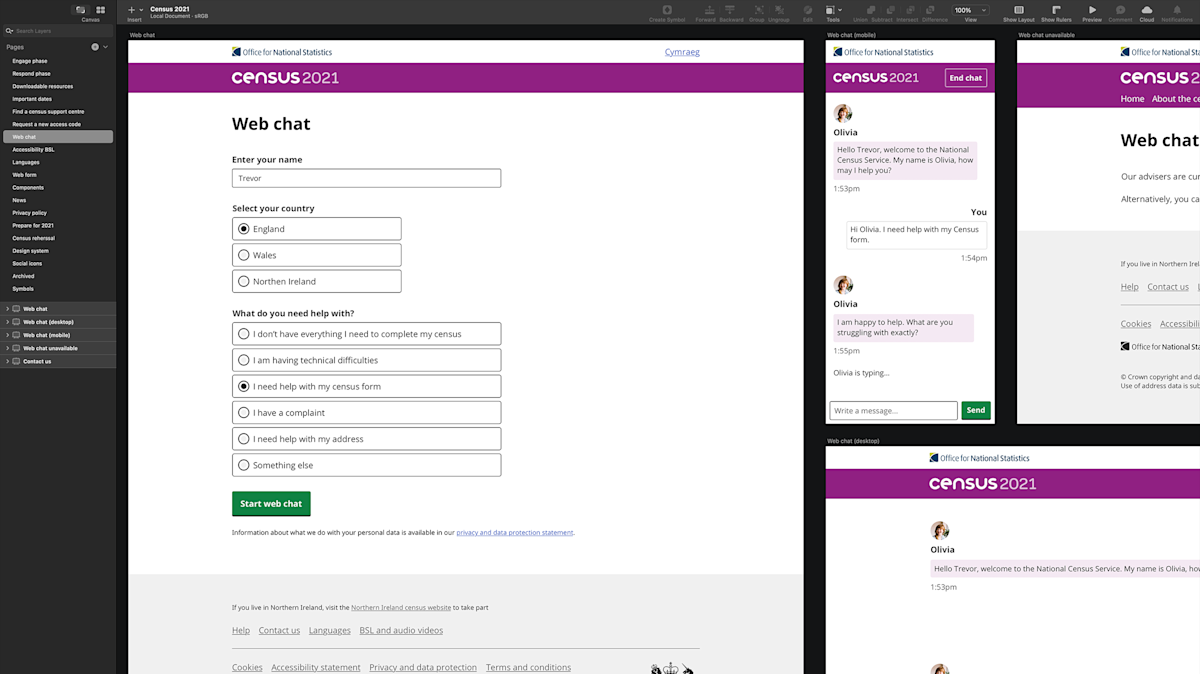Expand the Web chat (desktop) layer
Image resolution: width=1200 pixels, height=674 pixels.
coord(7,322)
